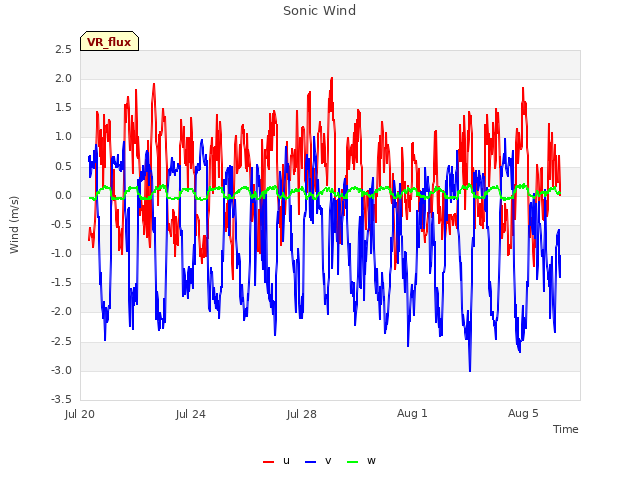The image size is (640, 480).
Task: Click the 0.0 y-axis tick label
Action: pos(64,196)
